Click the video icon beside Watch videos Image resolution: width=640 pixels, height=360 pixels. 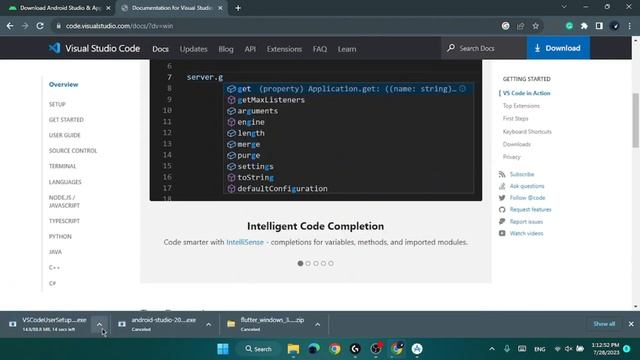[502, 233]
